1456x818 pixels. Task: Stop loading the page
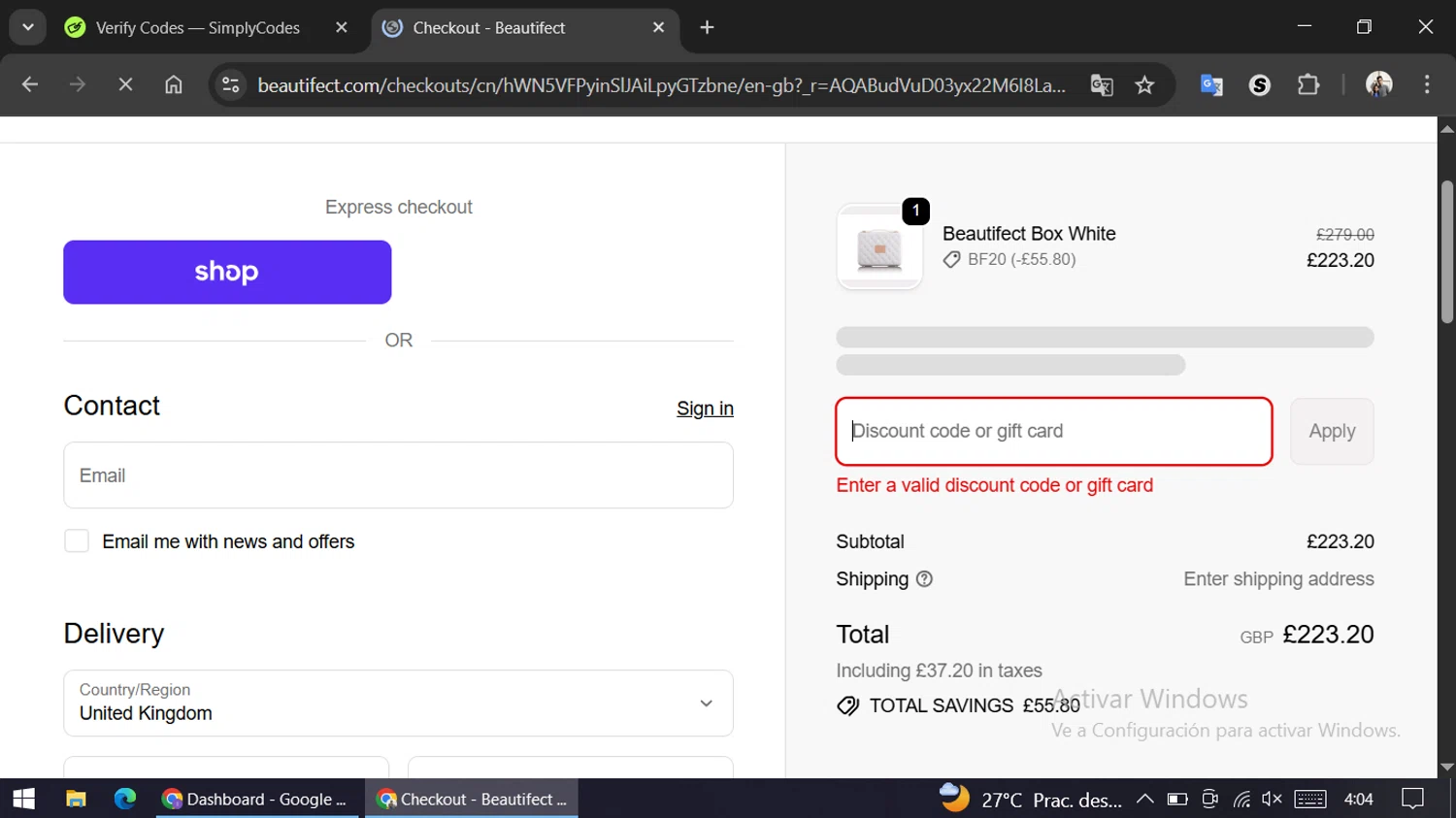pos(125,84)
